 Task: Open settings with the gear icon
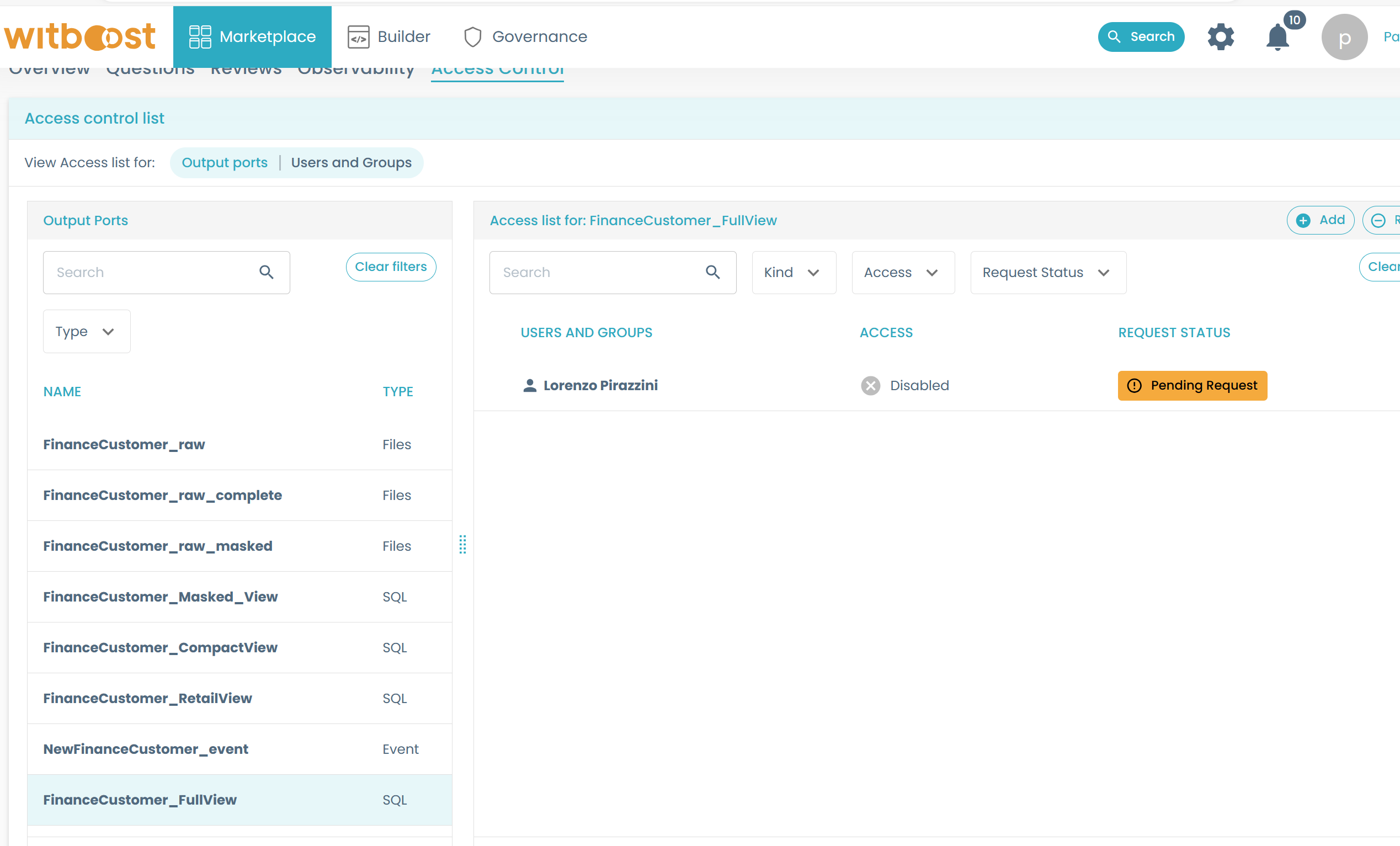tap(1221, 37)
